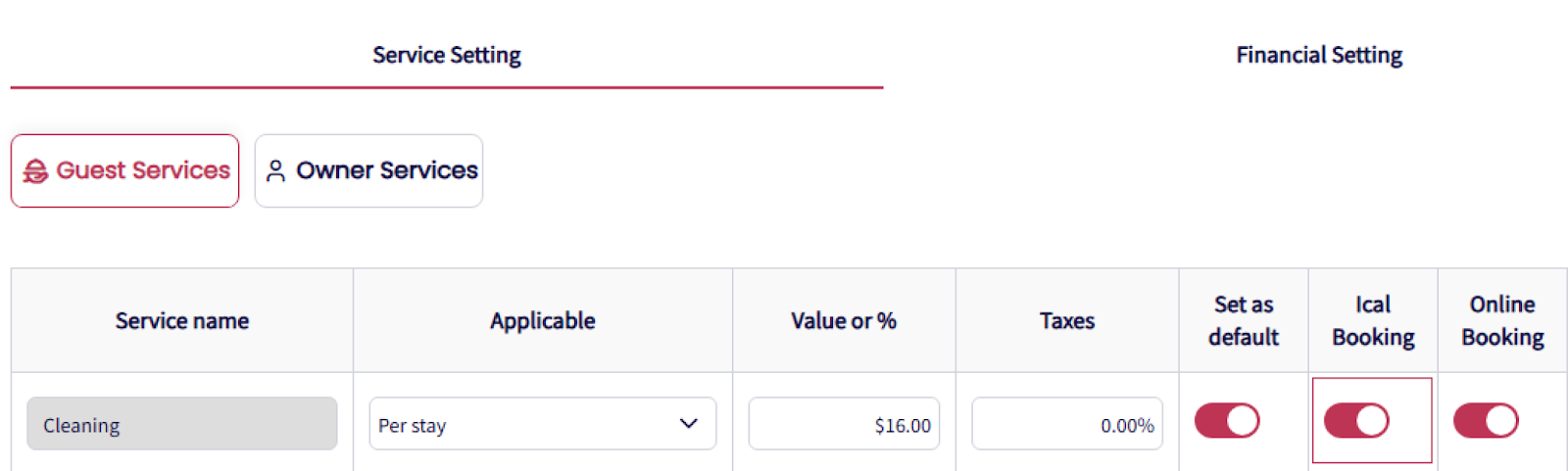Open the Per stay applicable dropdown

click(542, 424)
